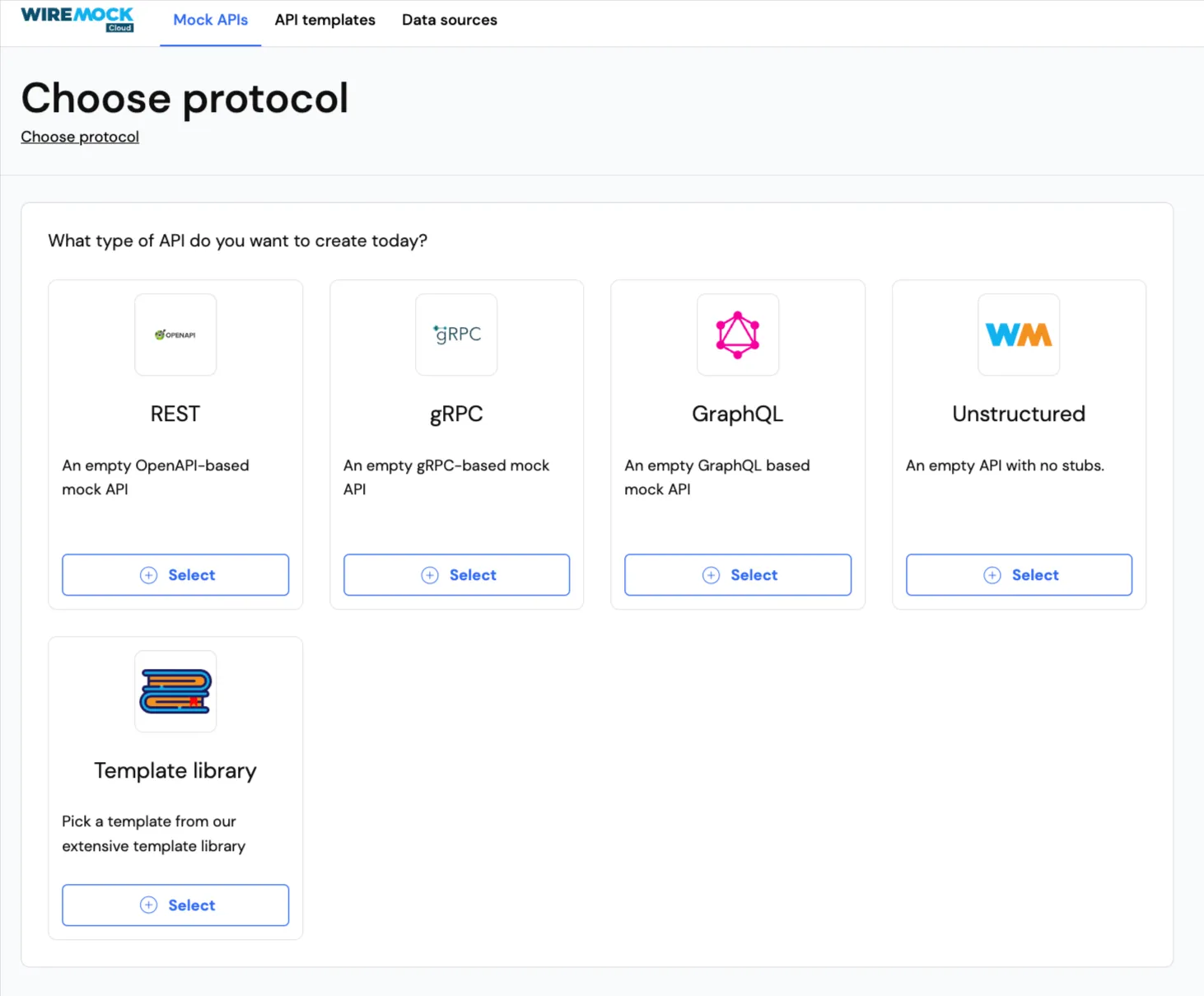Select the Mock APIs tab
Screen dimensions: 1204x996
coord(210,20)
